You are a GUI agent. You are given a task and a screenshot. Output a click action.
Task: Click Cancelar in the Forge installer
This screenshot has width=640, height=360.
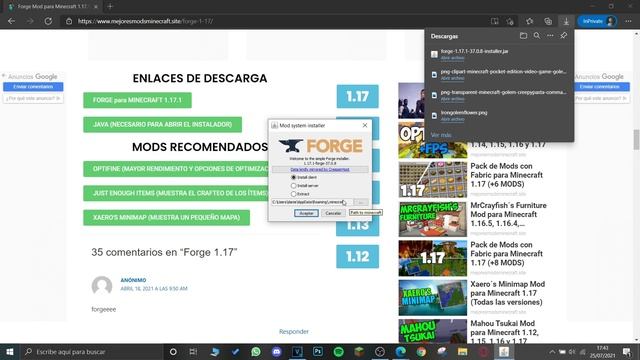[x=333, y=213]
